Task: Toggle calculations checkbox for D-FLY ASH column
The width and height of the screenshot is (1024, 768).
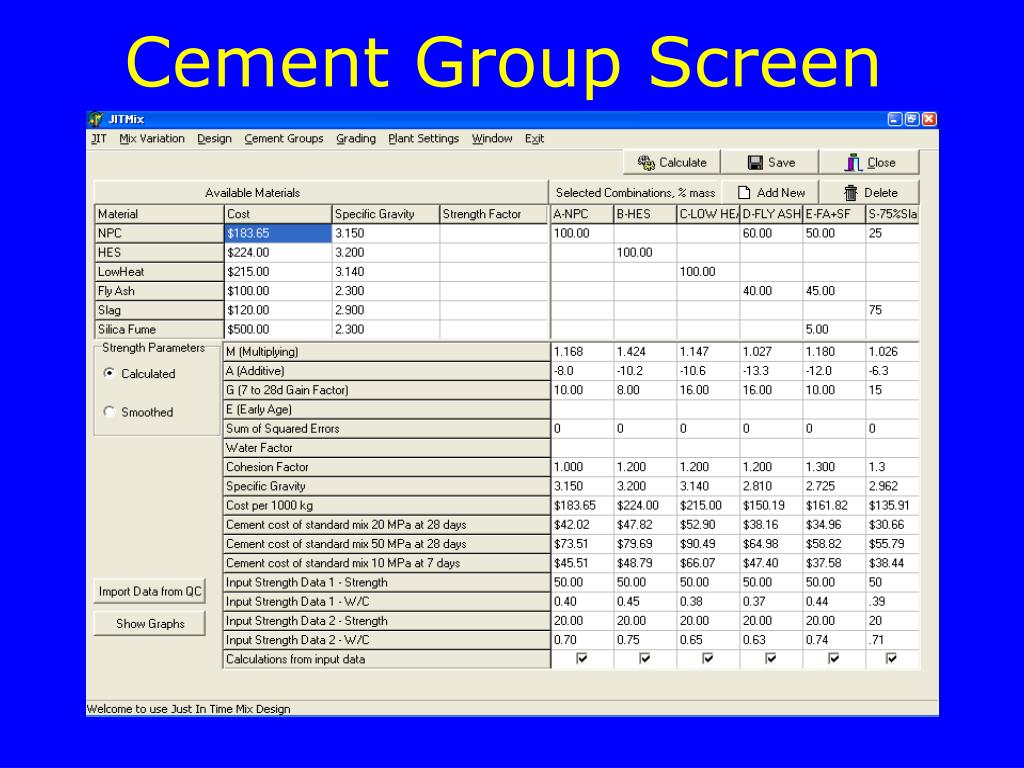Action: [x=771, y=659]
